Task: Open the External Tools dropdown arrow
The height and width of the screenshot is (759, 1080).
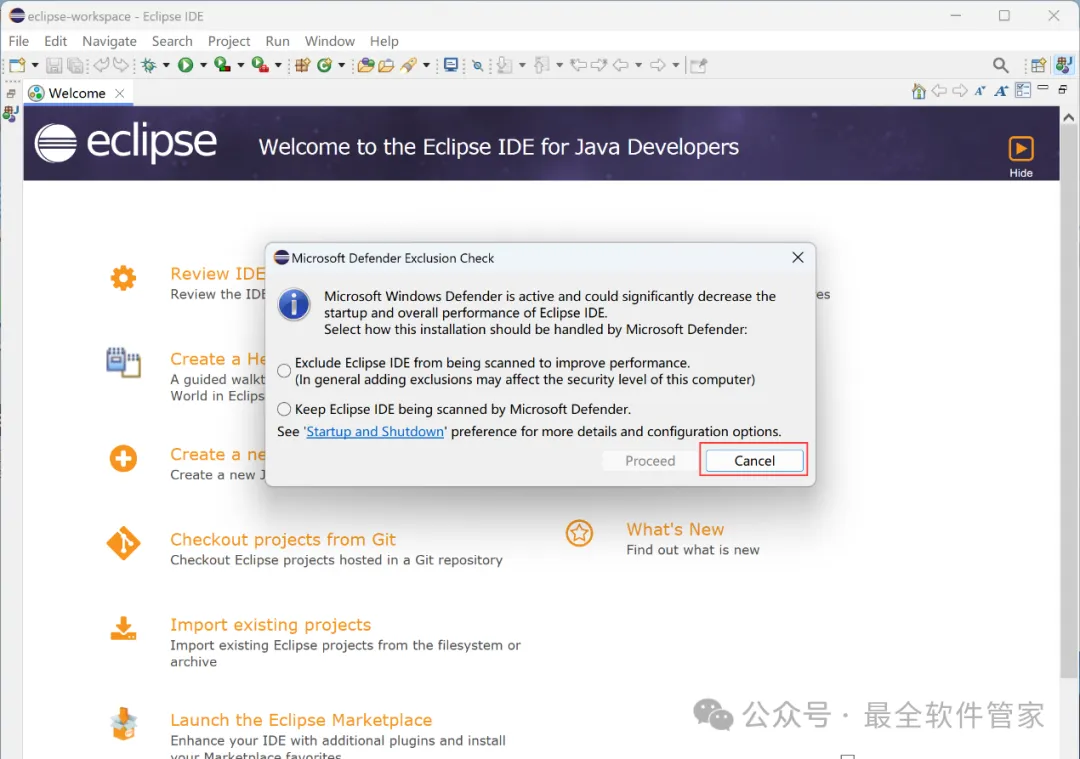Action: [x=278, y=65]
